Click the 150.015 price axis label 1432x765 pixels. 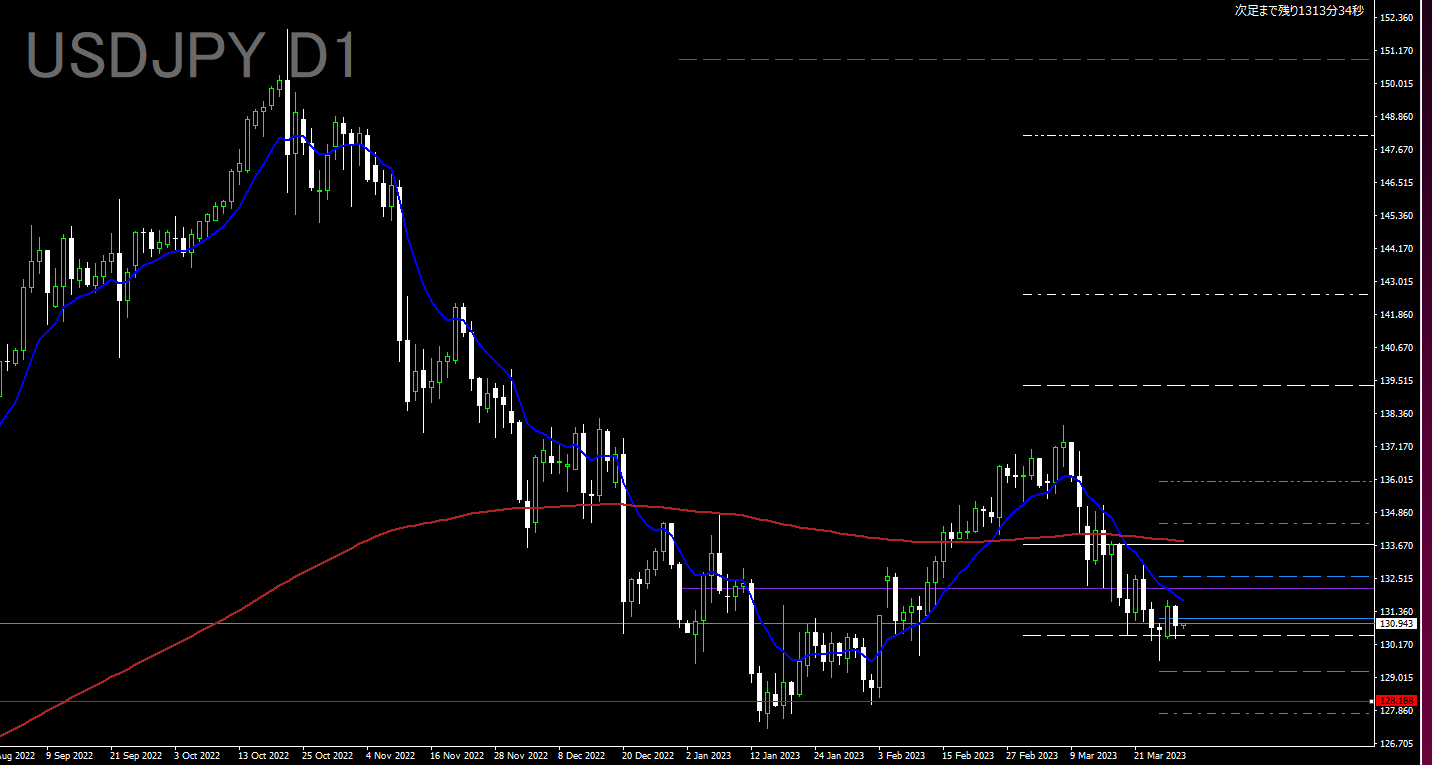(x=1396, y=84)
